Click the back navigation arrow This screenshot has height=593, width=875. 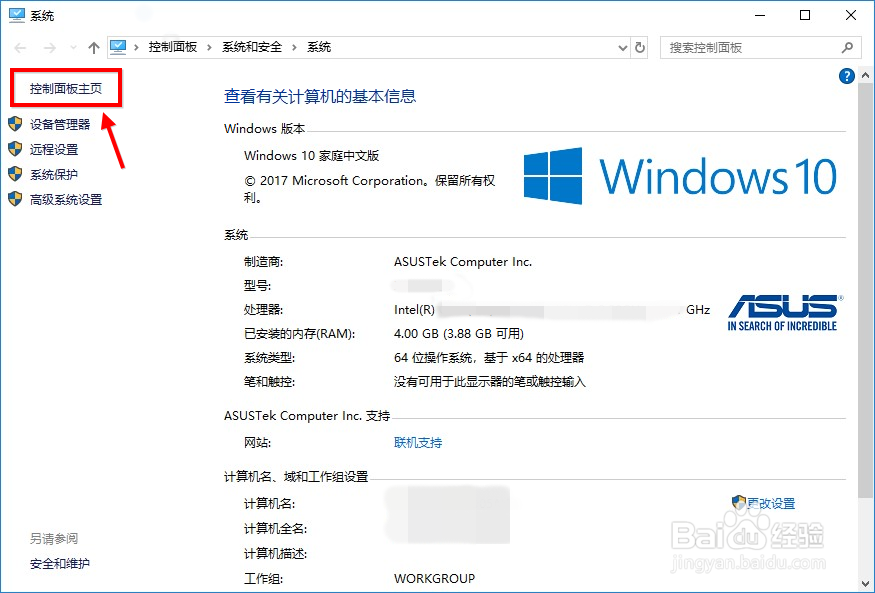point(20,48)
